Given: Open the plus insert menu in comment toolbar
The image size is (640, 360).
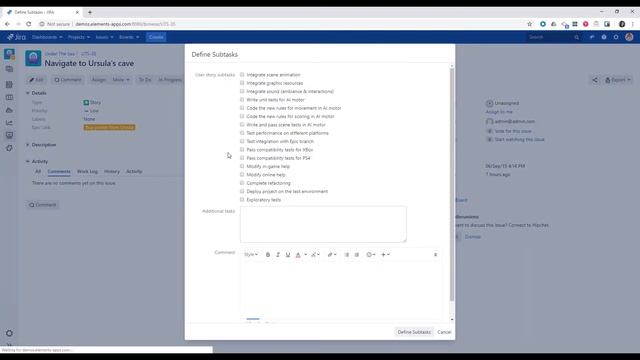Looking at the screenshot, I should [x=385, y=255].
